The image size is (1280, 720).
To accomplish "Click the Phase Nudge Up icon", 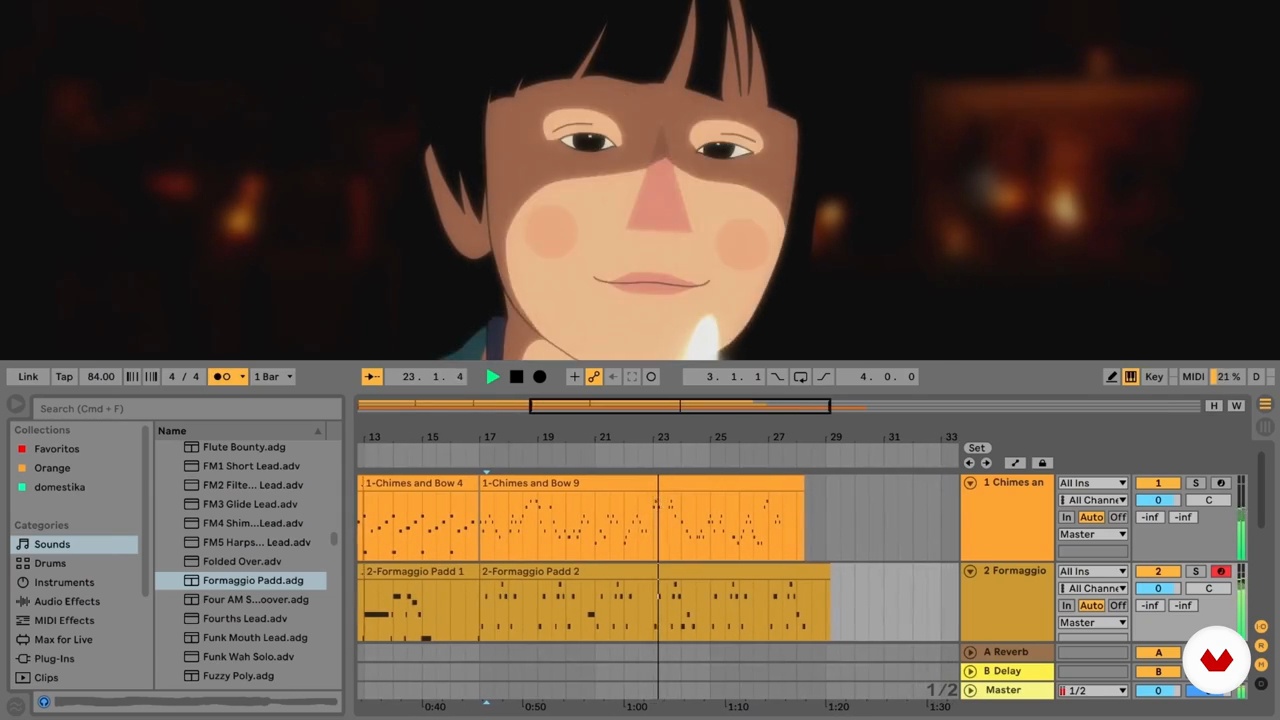I will coord(151,377).
